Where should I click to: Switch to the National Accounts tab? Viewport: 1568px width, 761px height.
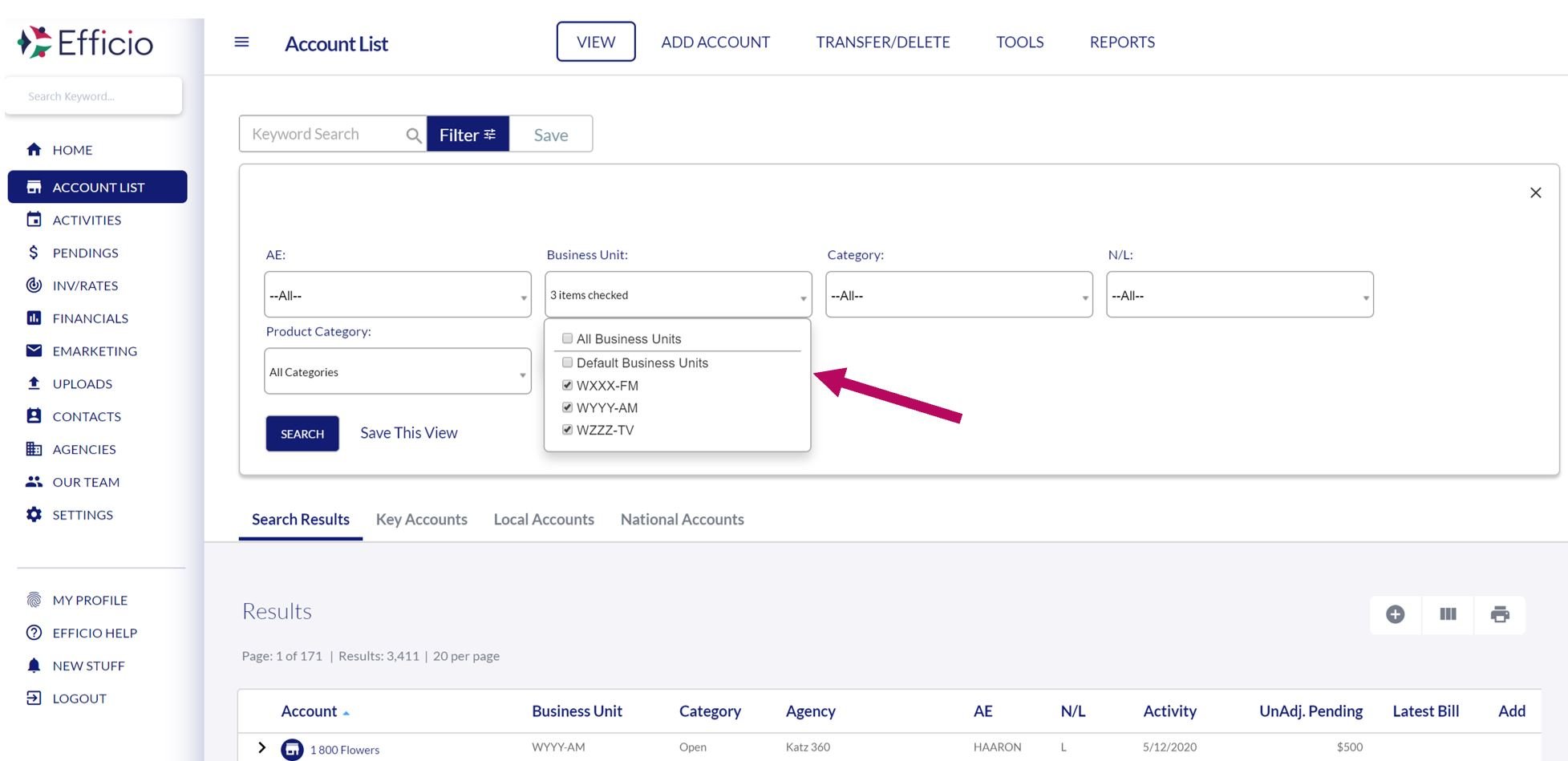[683, 519]
